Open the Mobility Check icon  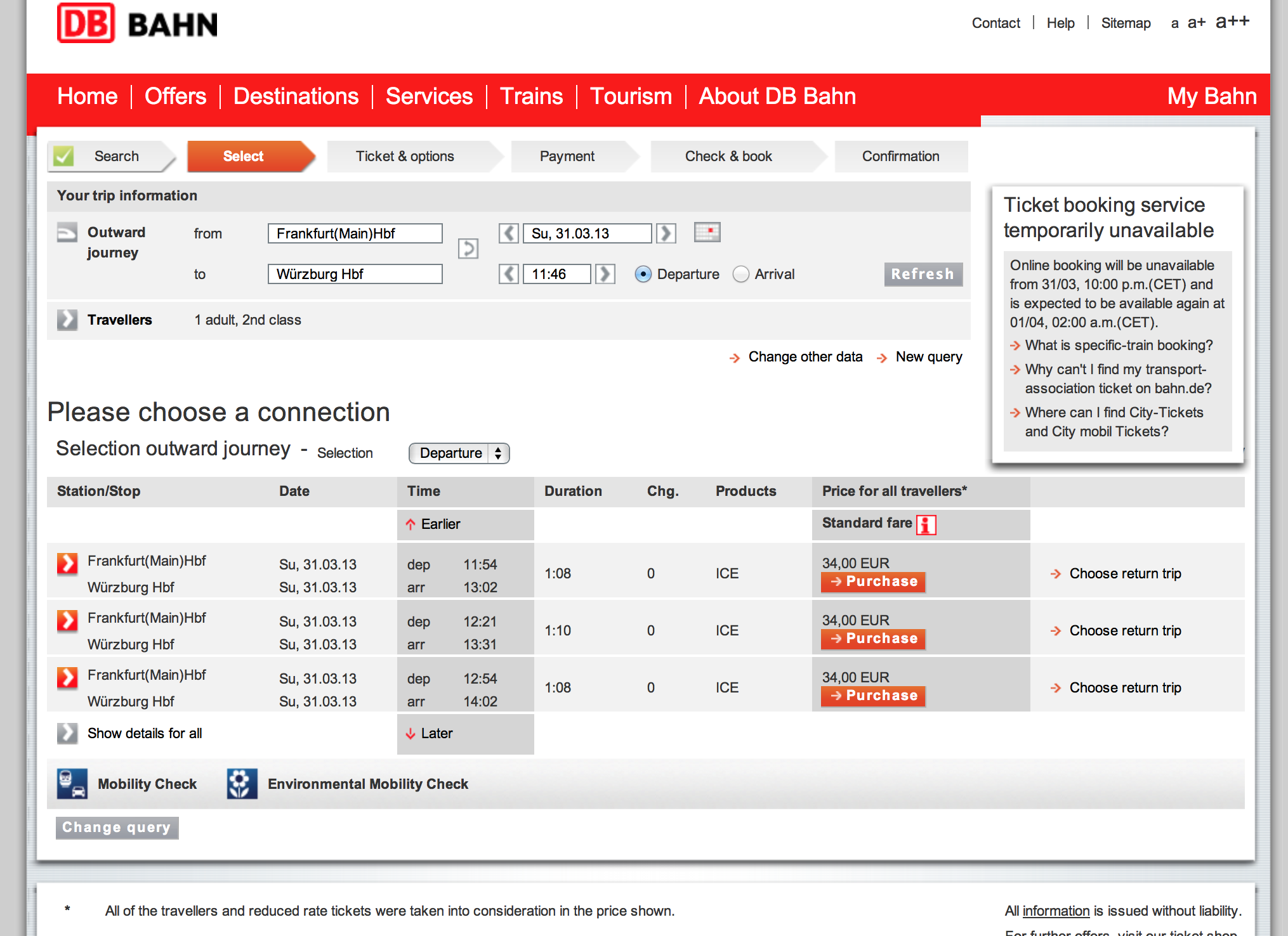pos(72,784)
